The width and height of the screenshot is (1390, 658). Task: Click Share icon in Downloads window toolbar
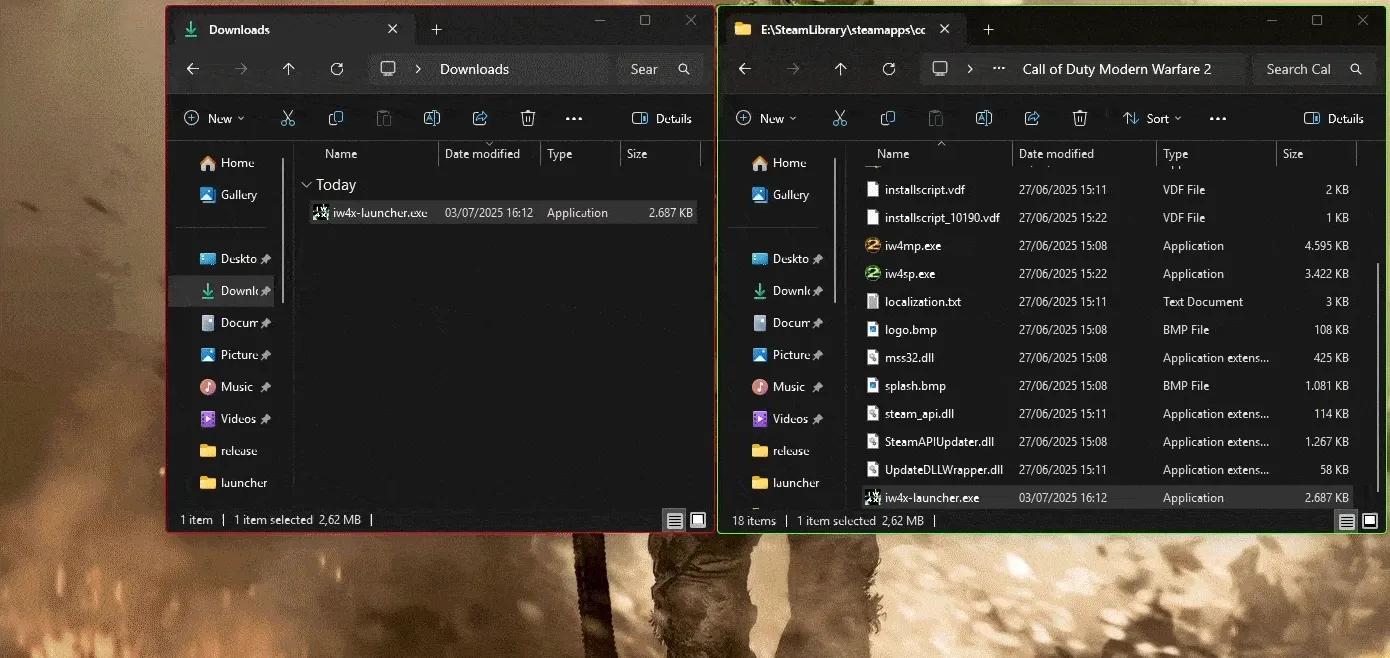(480, 118)
